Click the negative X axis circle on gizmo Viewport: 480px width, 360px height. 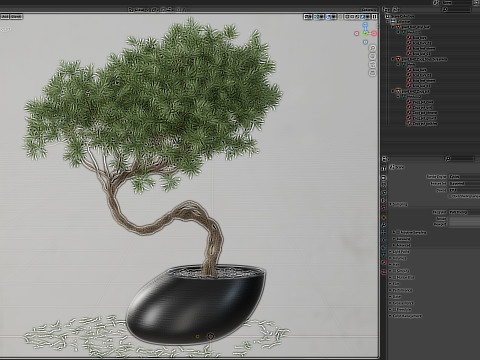pos(357,33)
